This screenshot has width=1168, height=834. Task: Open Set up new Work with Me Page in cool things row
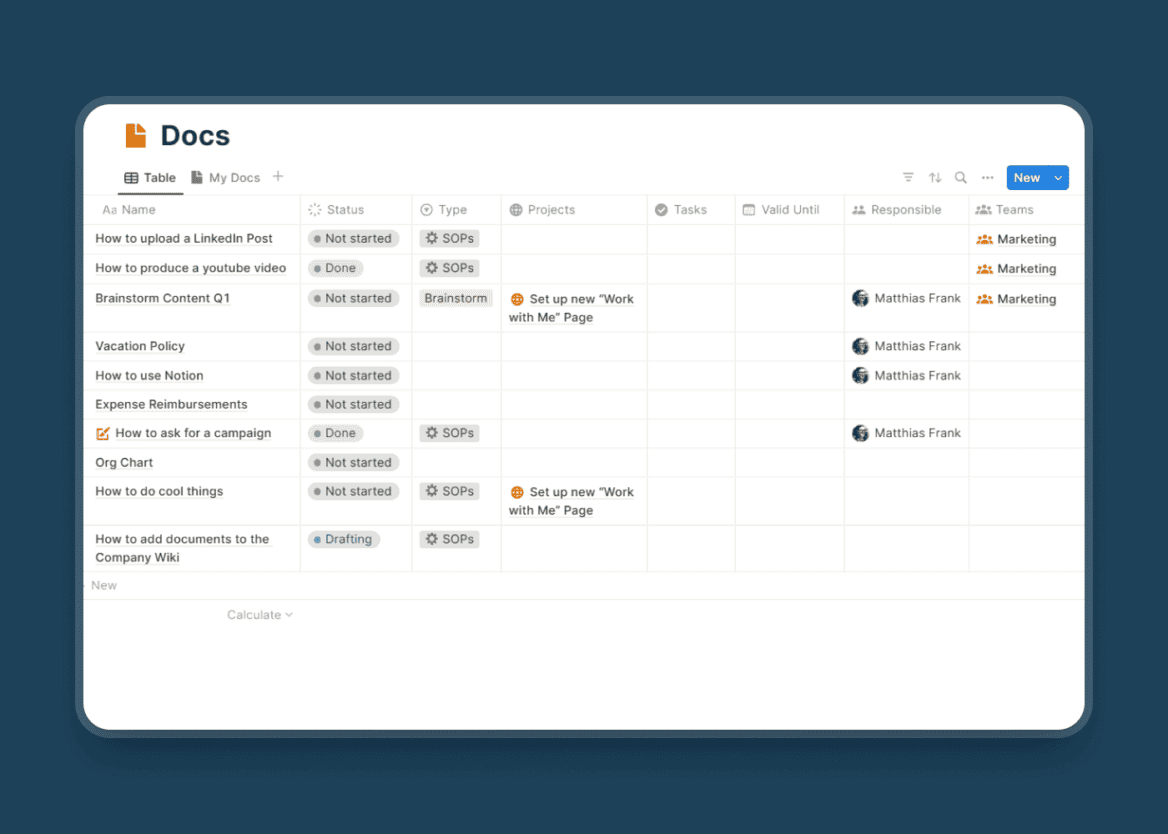[x=571, y=501]
